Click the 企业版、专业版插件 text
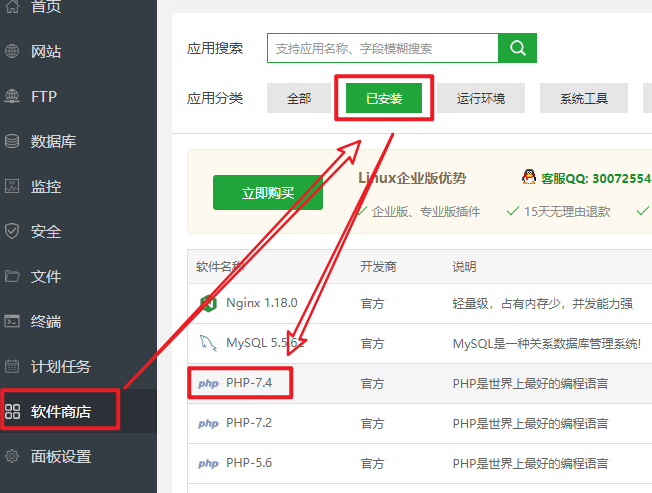652x493 pixels. 426,212
